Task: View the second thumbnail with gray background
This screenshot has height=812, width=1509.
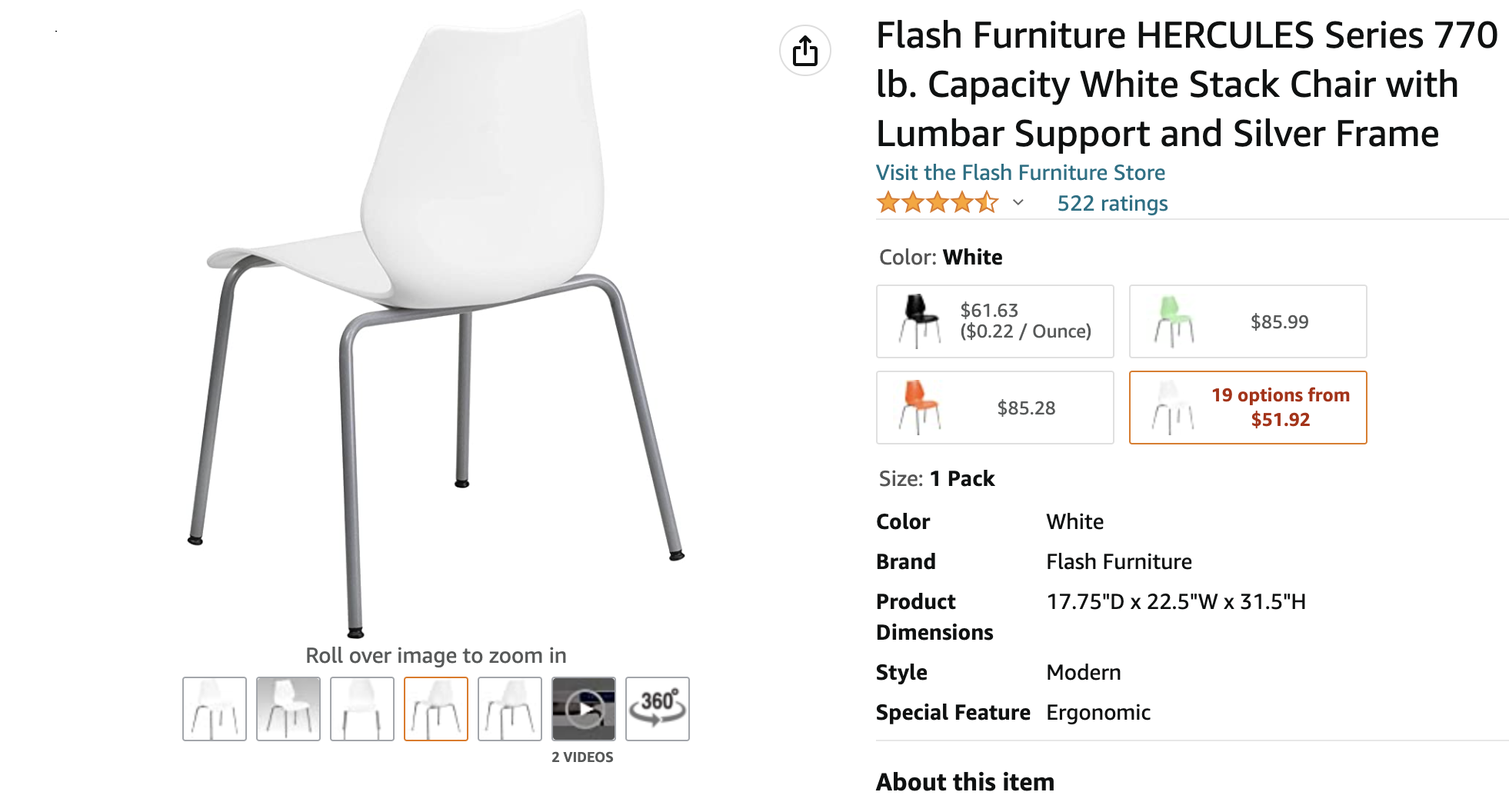Action: click(x=288, y=708)
